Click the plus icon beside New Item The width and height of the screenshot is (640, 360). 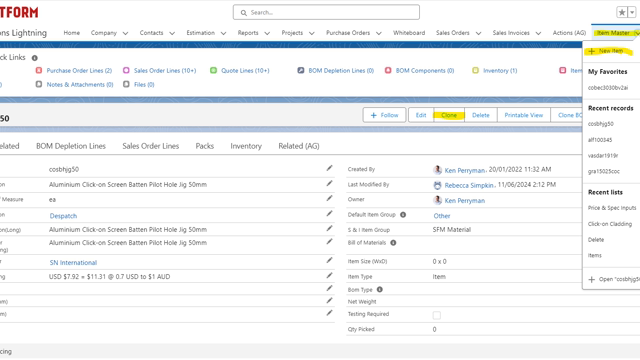[592, 51]
